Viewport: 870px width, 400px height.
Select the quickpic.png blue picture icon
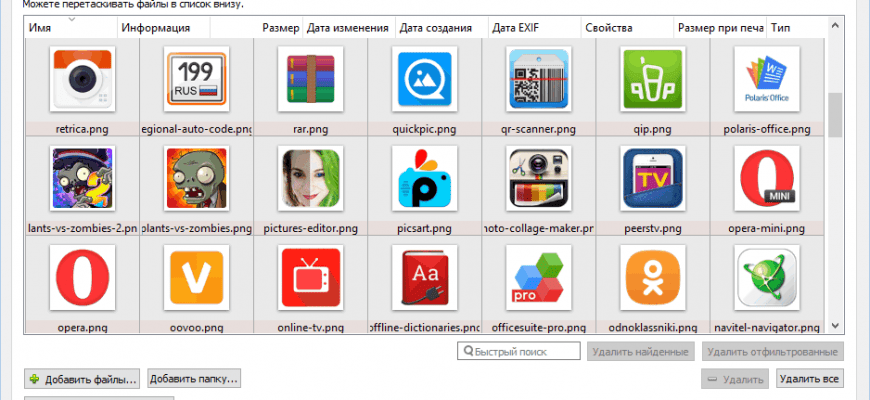click(x=424, y=79)
